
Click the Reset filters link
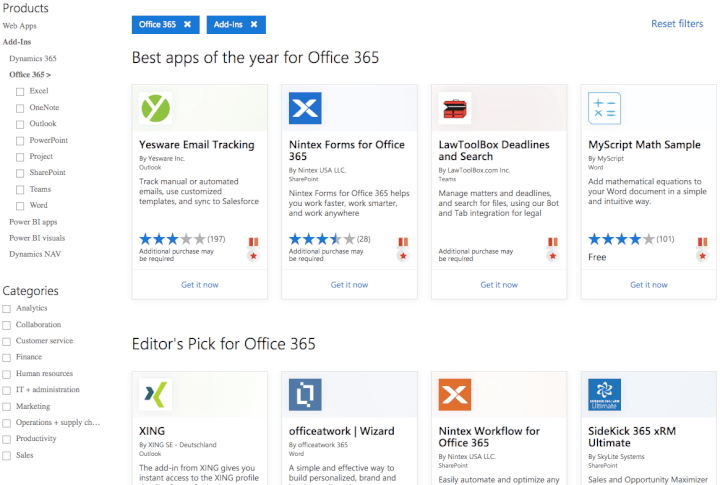click(x=677, y=24)
